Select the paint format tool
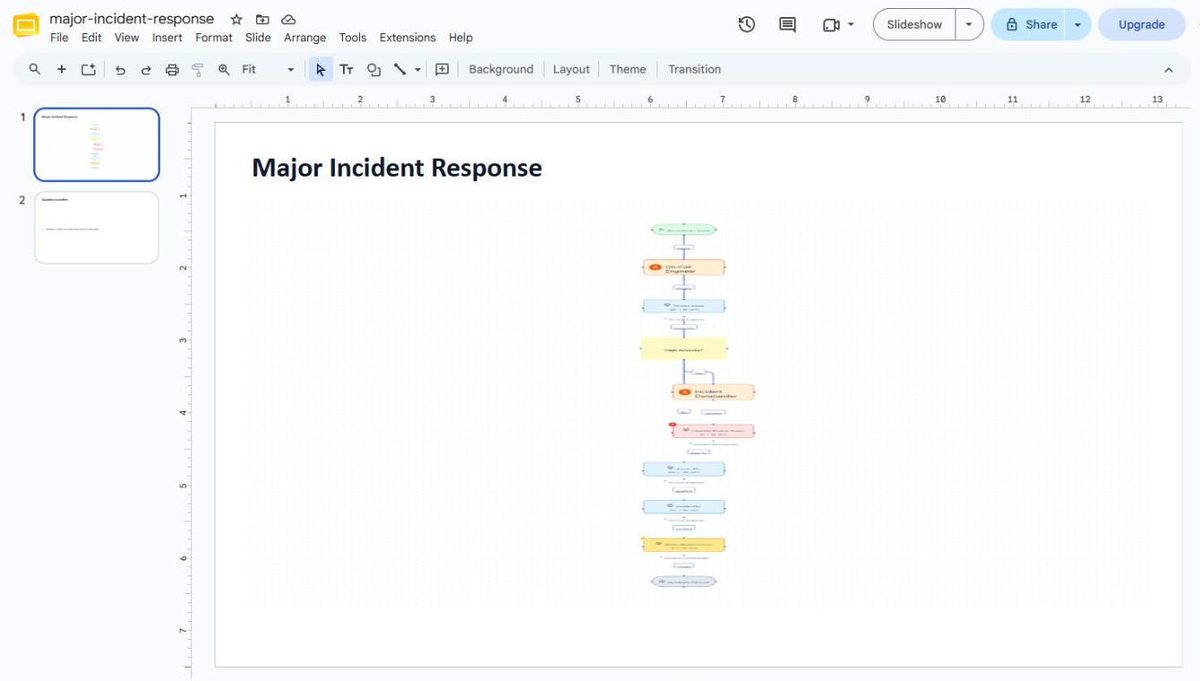The width and height of the screenshot is (1200, 681). [x=197, y=69]
